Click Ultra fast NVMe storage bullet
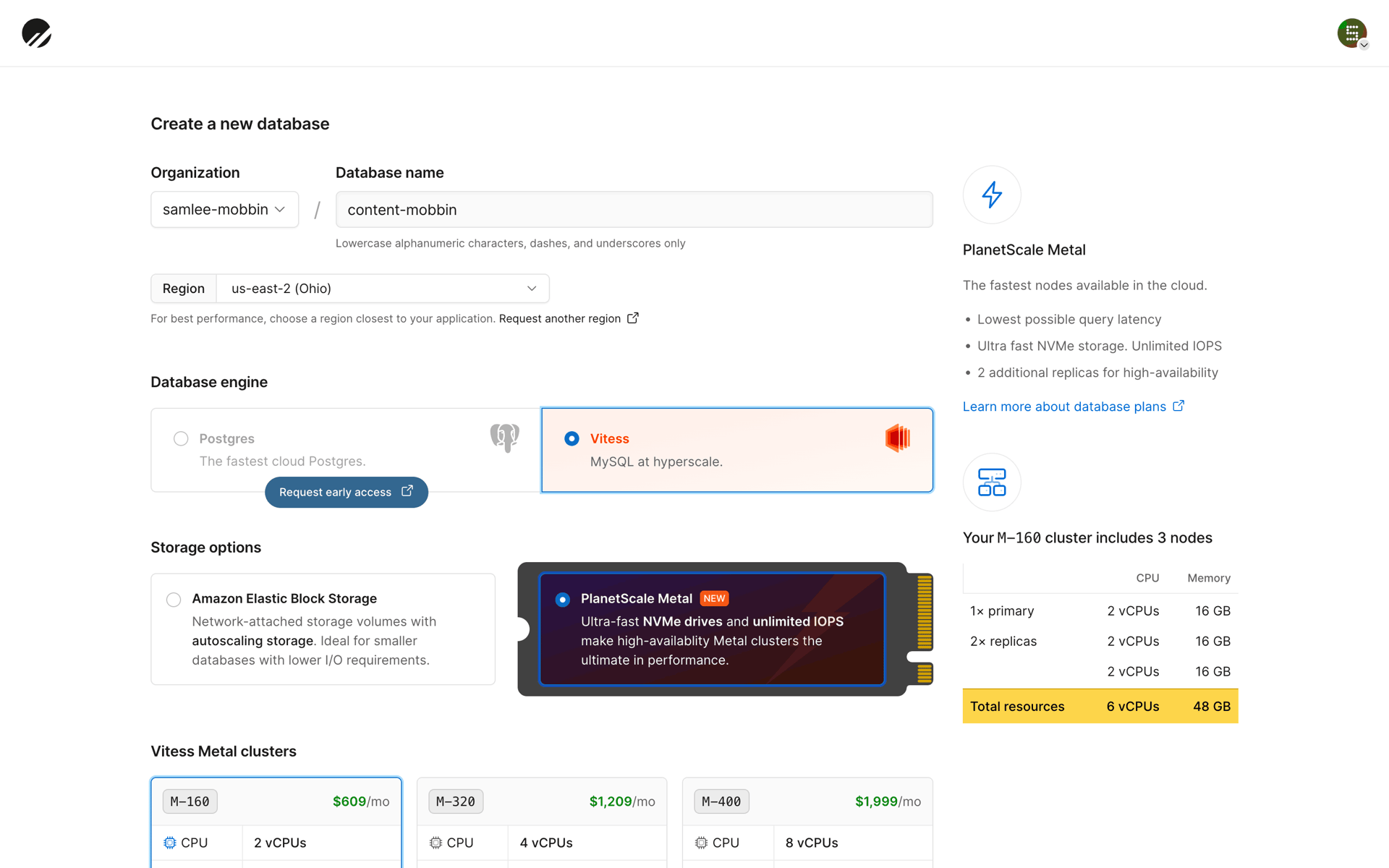Screen dimensions: 1389x868 (1100, 346)
